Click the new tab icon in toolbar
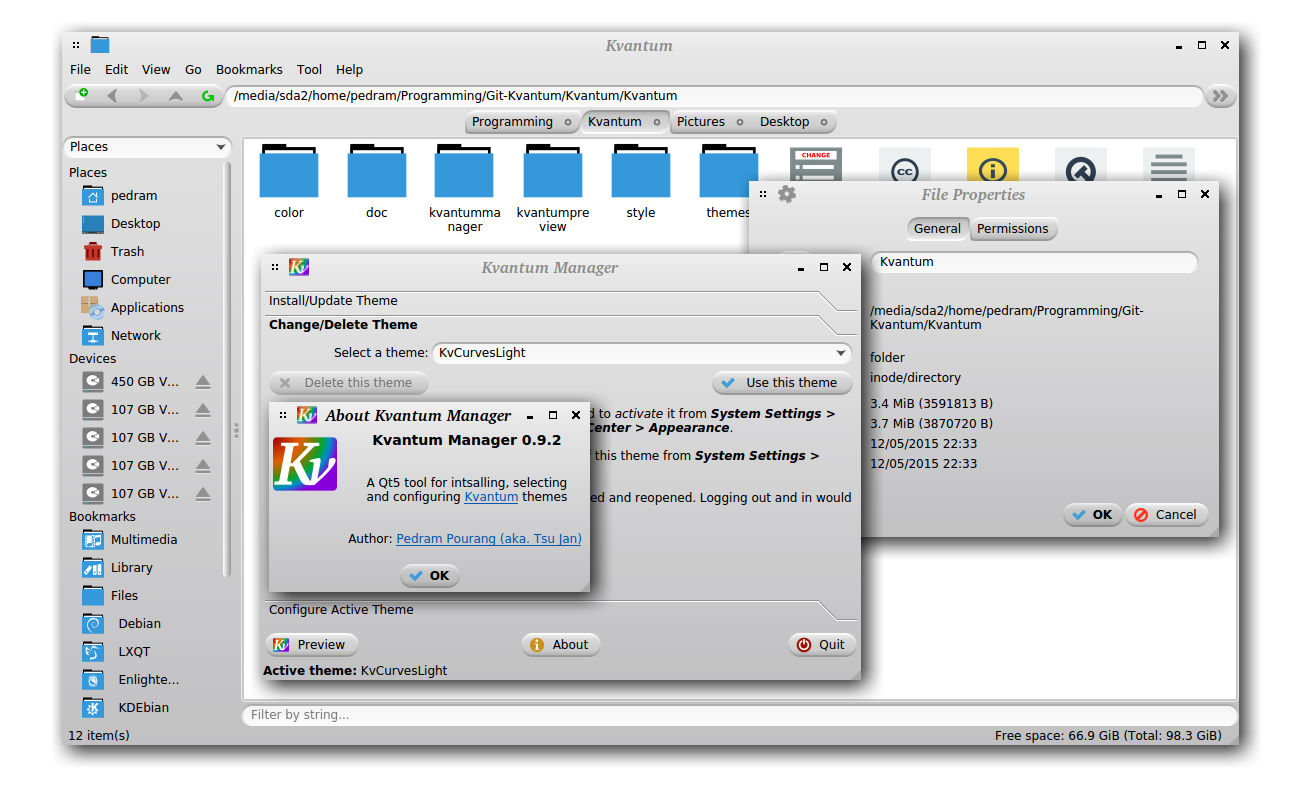The image size is (1300, 800). coord(80,95)
